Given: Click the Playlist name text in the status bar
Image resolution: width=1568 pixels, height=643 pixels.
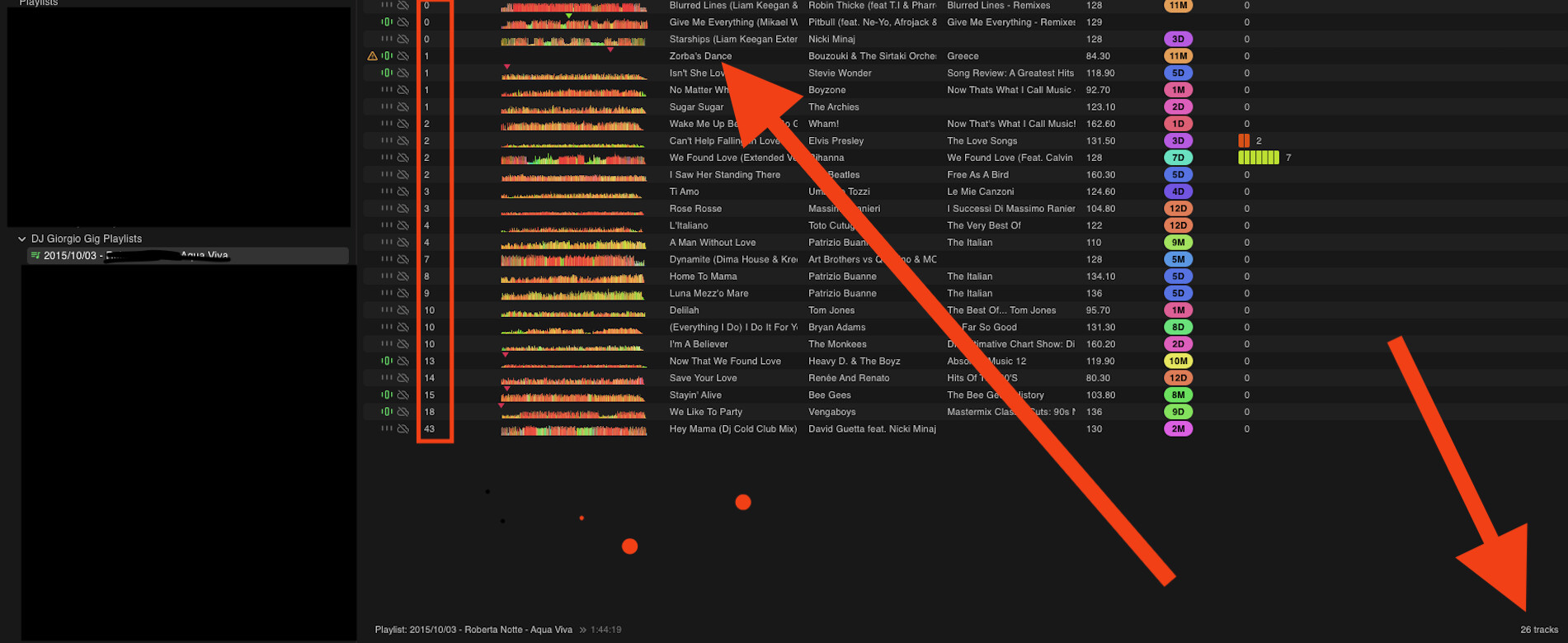Looking at the screenshot, I should point(473,630).
